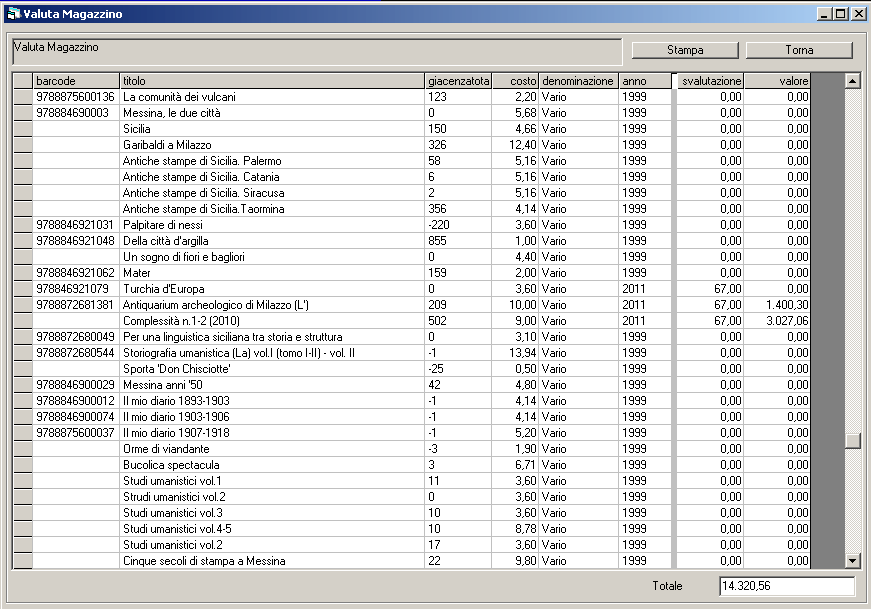Viewport: 871px width, 609px height.
Task: Click the scrollbar down arrow
Action: pyautogui.click(x=852, y=561)
